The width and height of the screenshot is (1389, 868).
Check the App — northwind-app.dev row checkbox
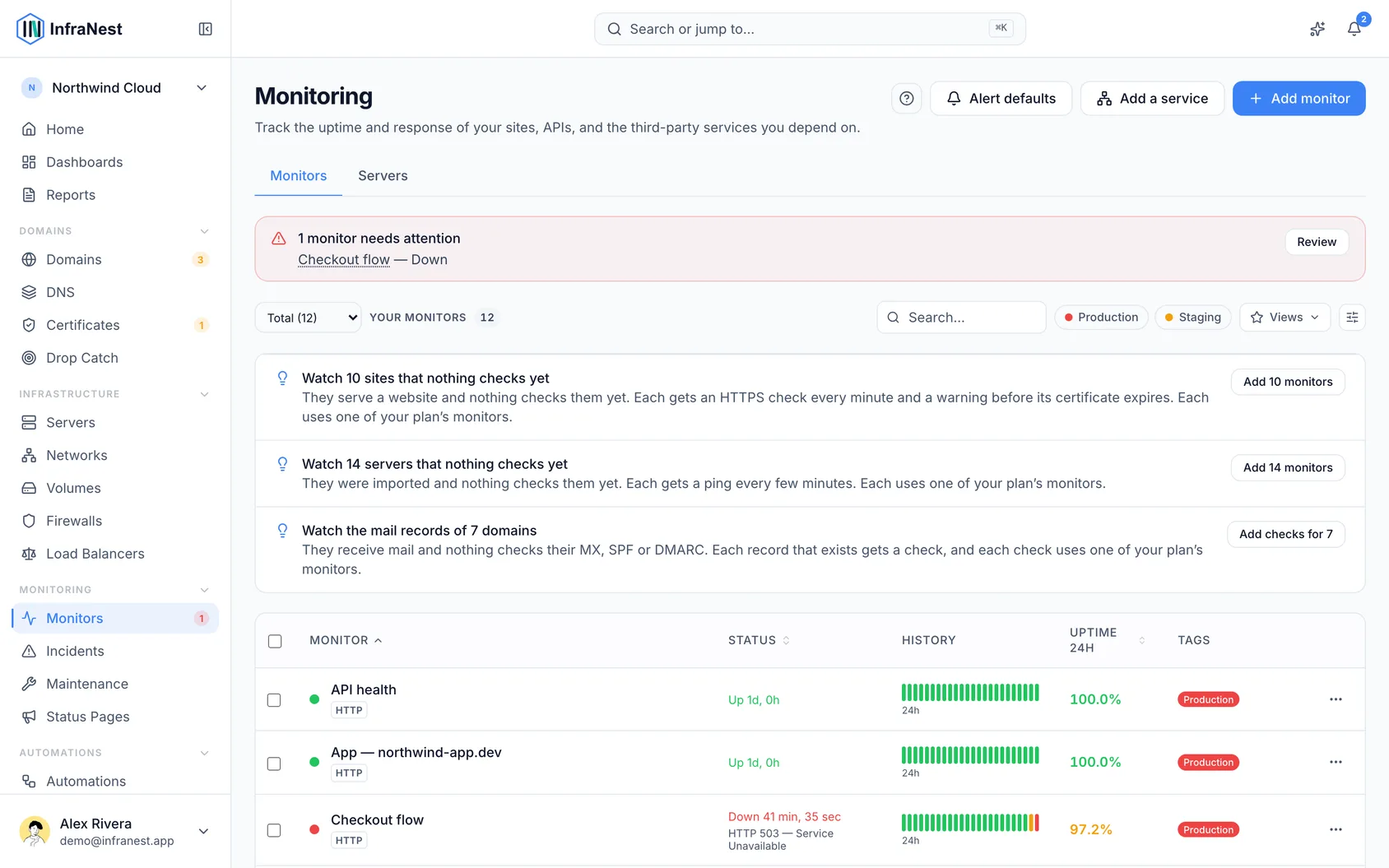click(x=274, y=764)
